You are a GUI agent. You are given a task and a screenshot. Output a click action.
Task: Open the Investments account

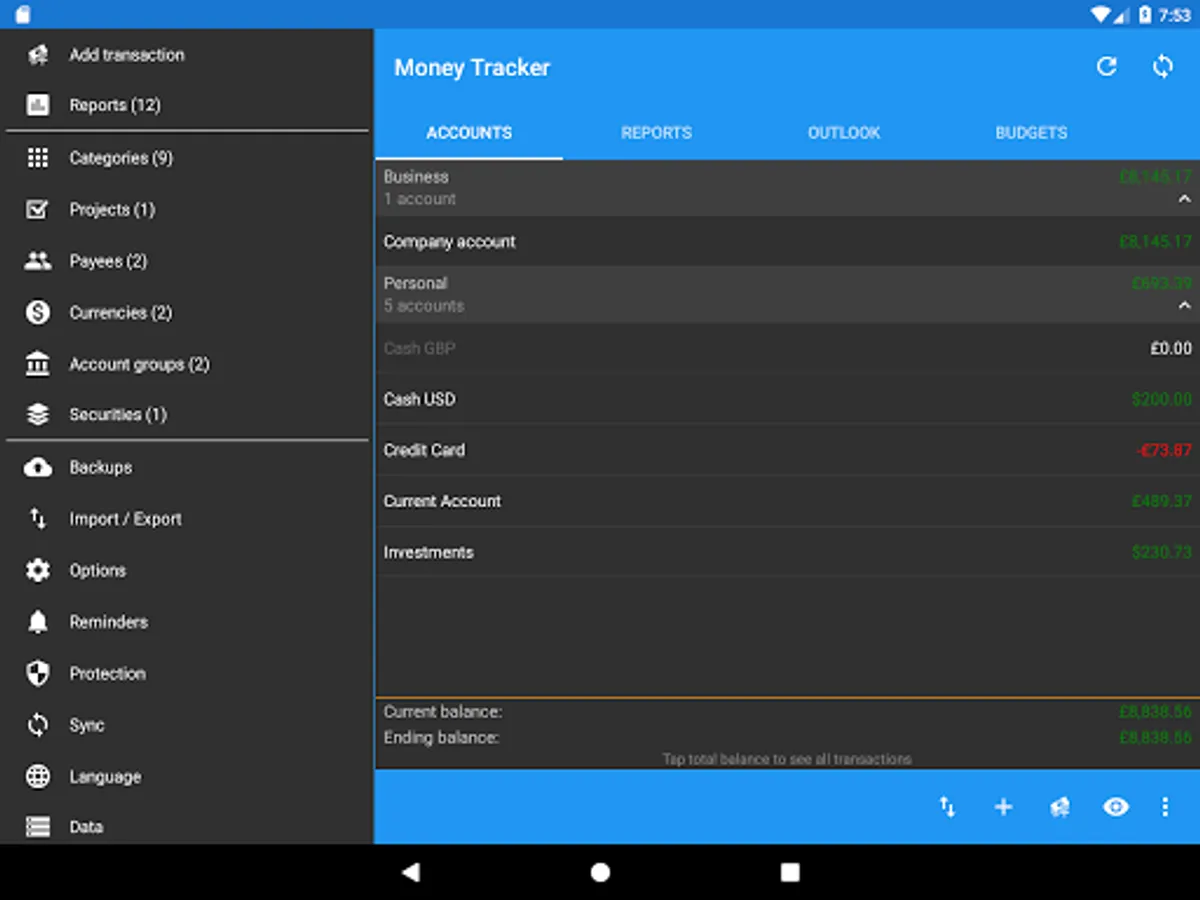tap(788, 552)
